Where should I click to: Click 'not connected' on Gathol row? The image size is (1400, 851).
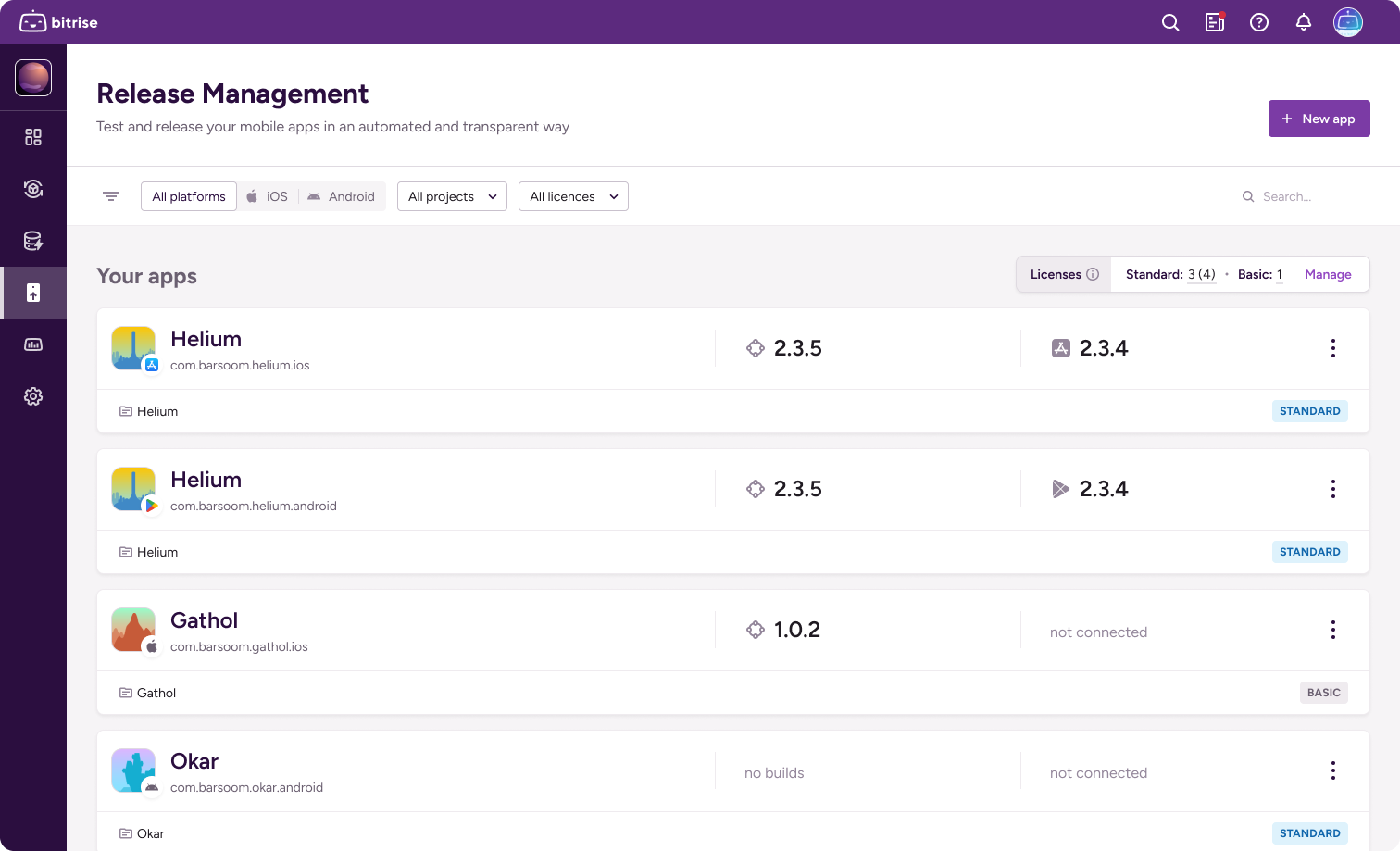1098,632
